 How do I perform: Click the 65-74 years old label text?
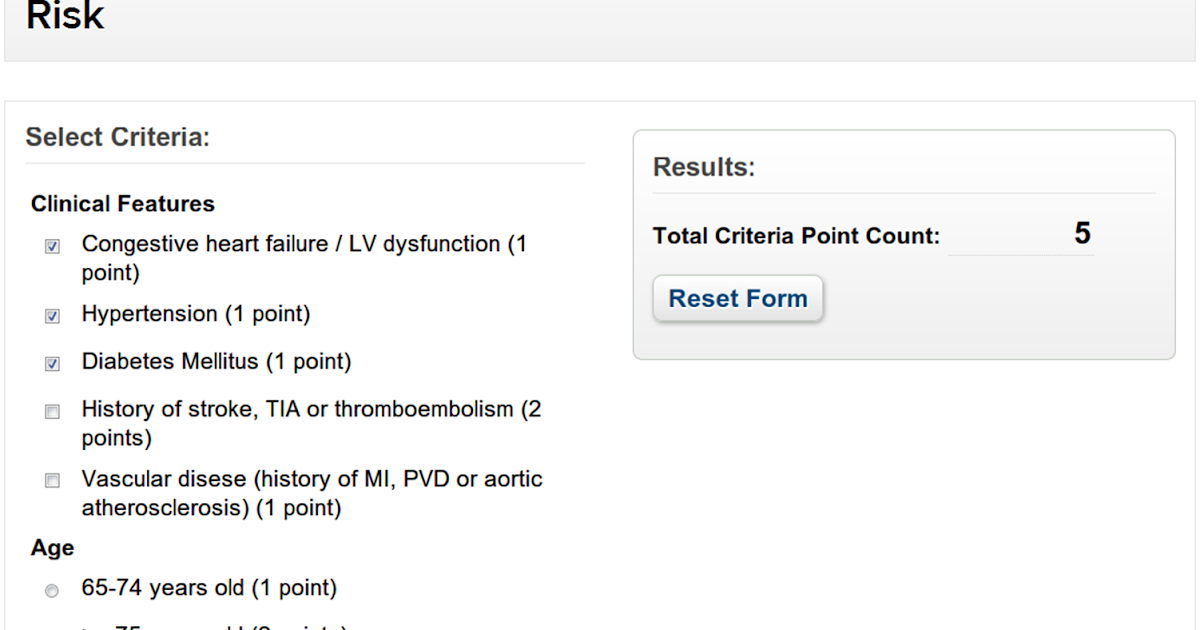coord(209,588)
